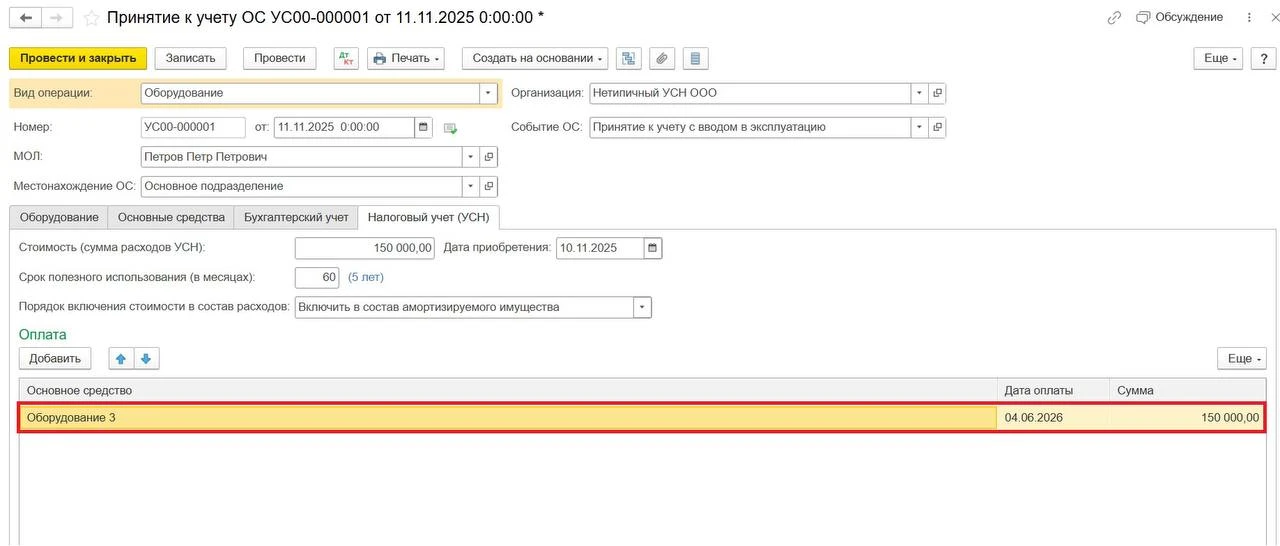Click green icon beside document date
This screenshot has width=1280, height=546.
click(x=450, y=128)
